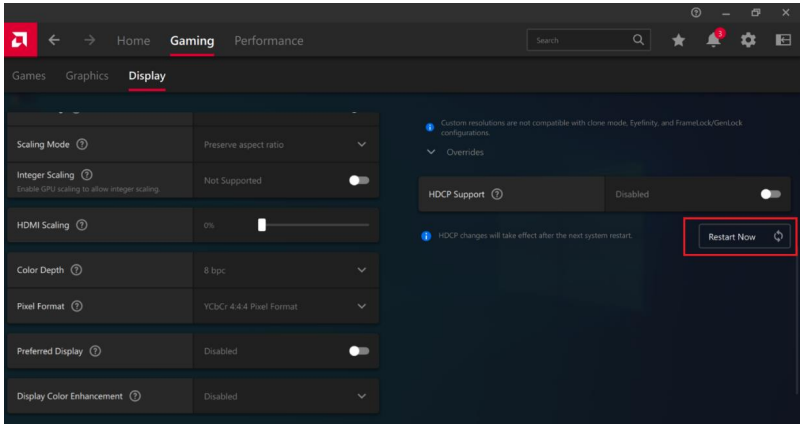
Task: Click help icon beside Pixel Format
Action: [x=77, y=306]
